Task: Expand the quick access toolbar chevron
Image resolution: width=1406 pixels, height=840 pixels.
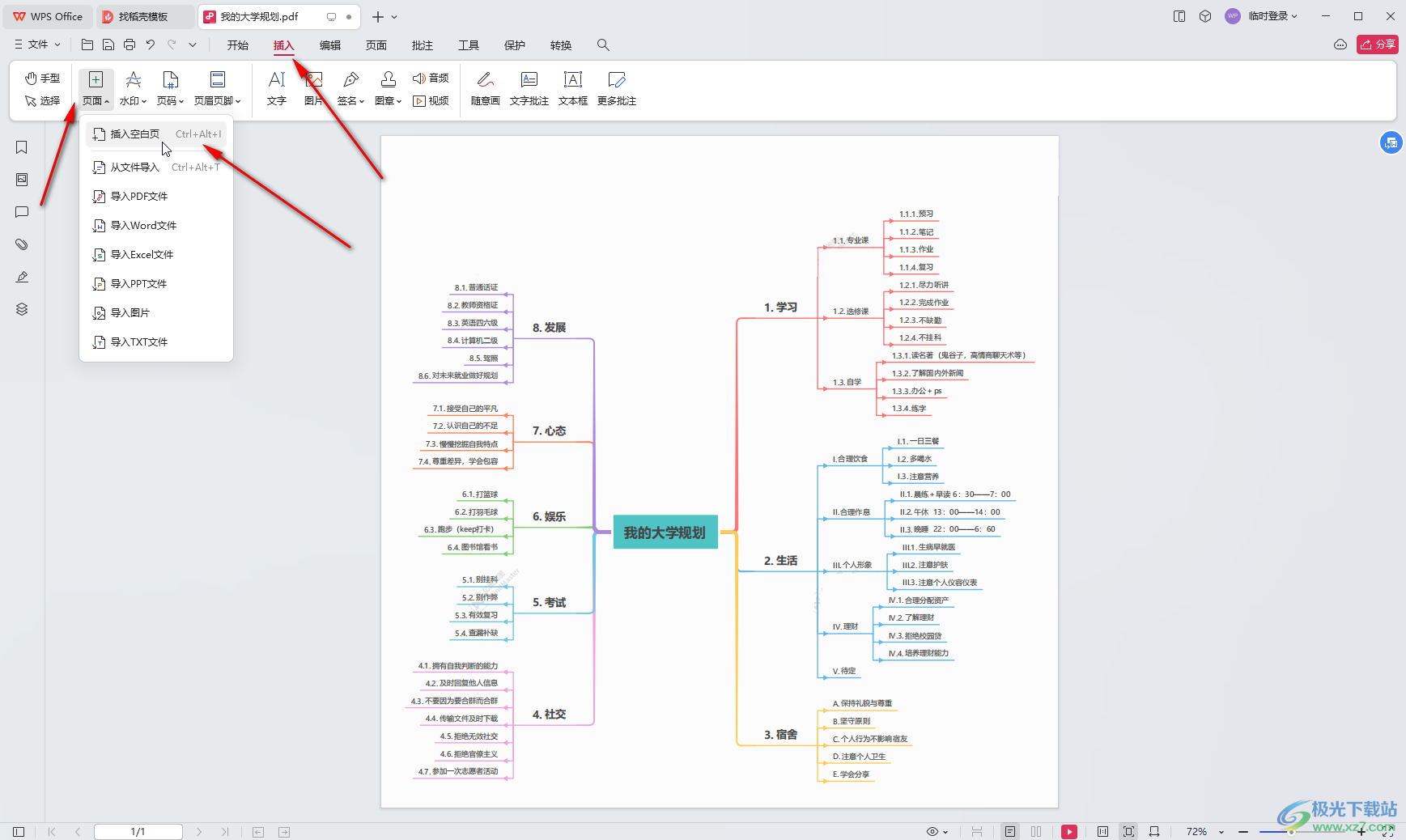Action: click(193, 45)
